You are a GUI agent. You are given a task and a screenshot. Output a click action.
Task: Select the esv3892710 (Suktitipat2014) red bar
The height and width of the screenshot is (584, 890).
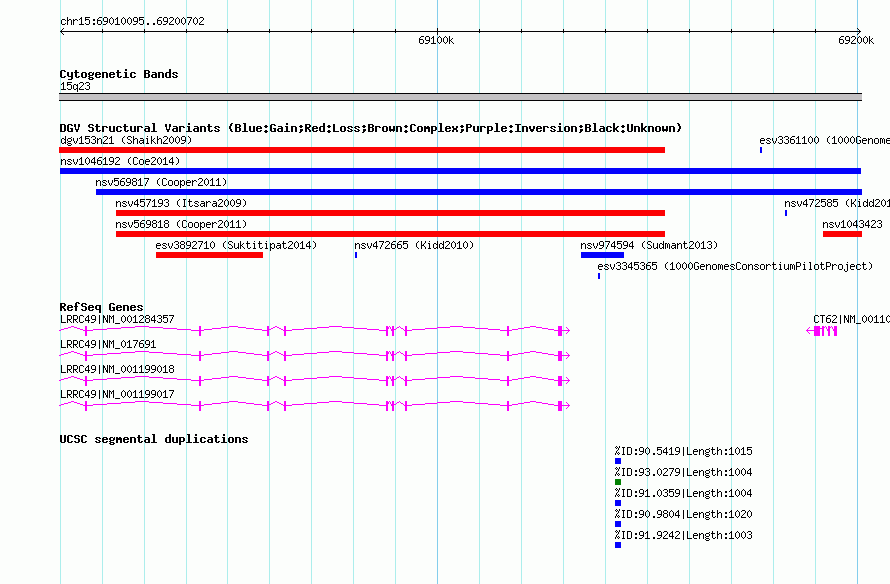coord(209,255)
